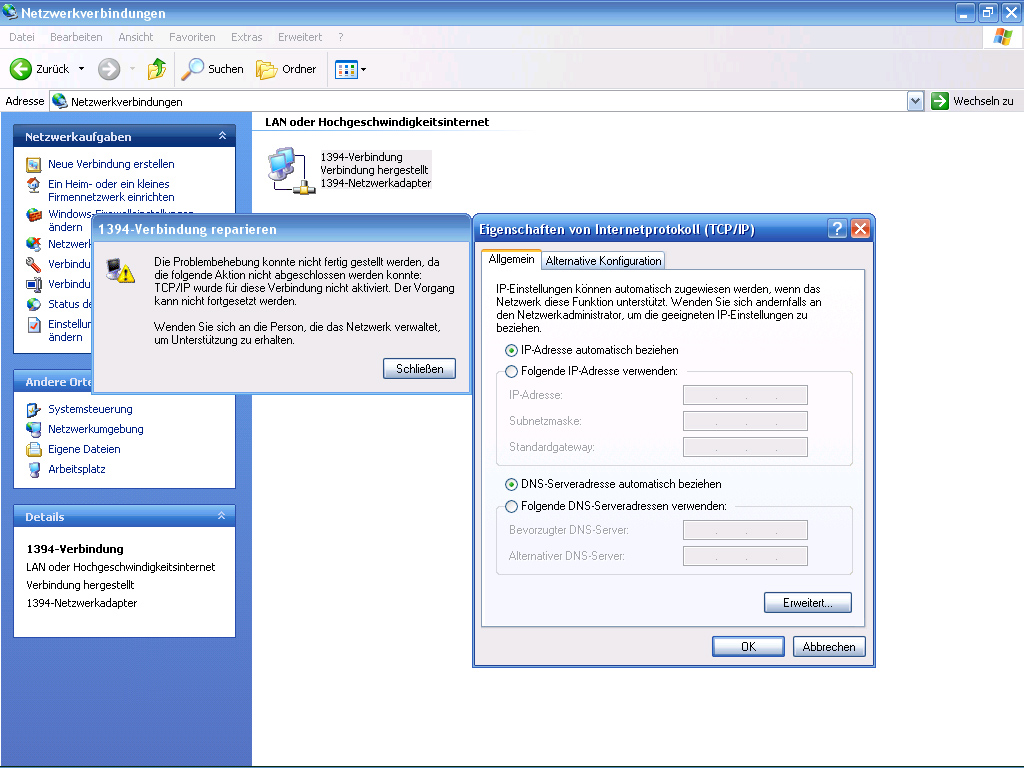Open Netzwerkumgebung from Andere Orte
1024x768 pixels.
click(95, 429)
